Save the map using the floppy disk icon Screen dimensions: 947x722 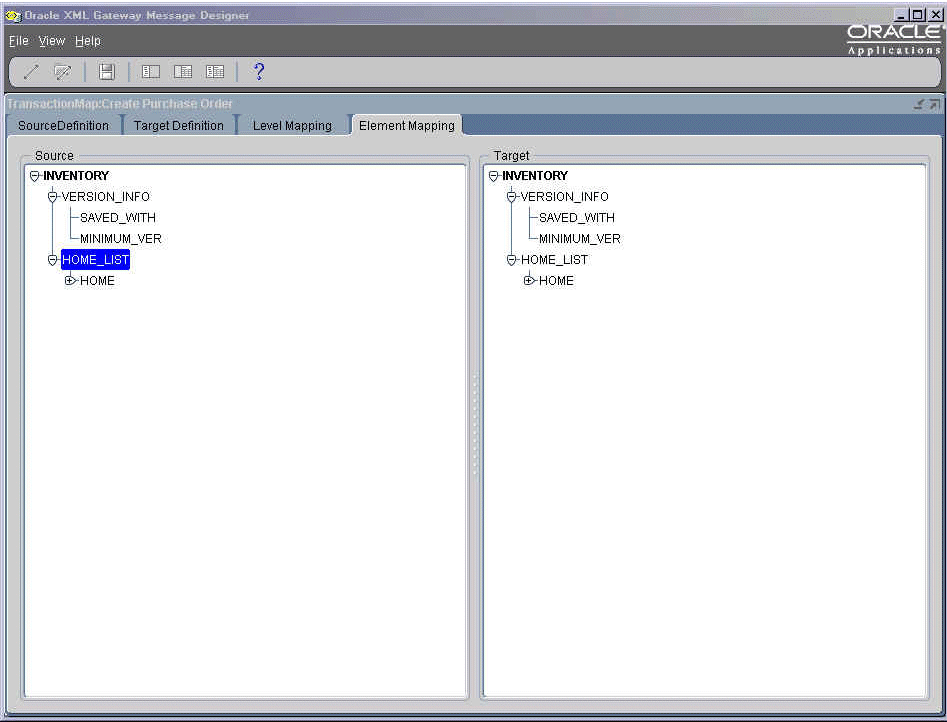click(107, 72)
